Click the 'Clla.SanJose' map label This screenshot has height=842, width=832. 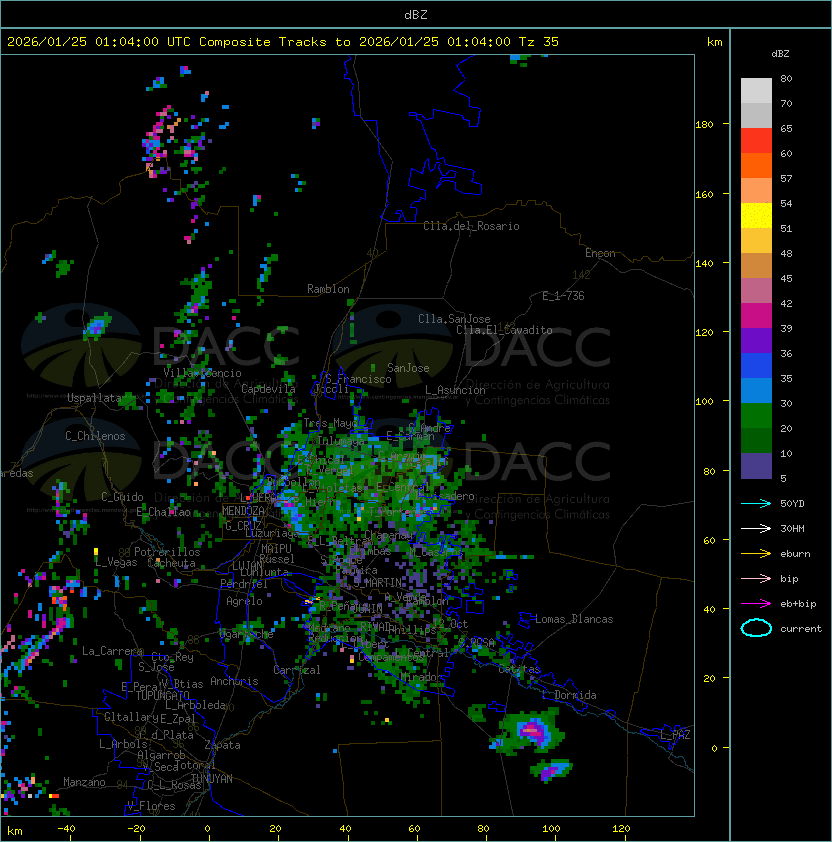pyautogui.click(x=454, y=319)
